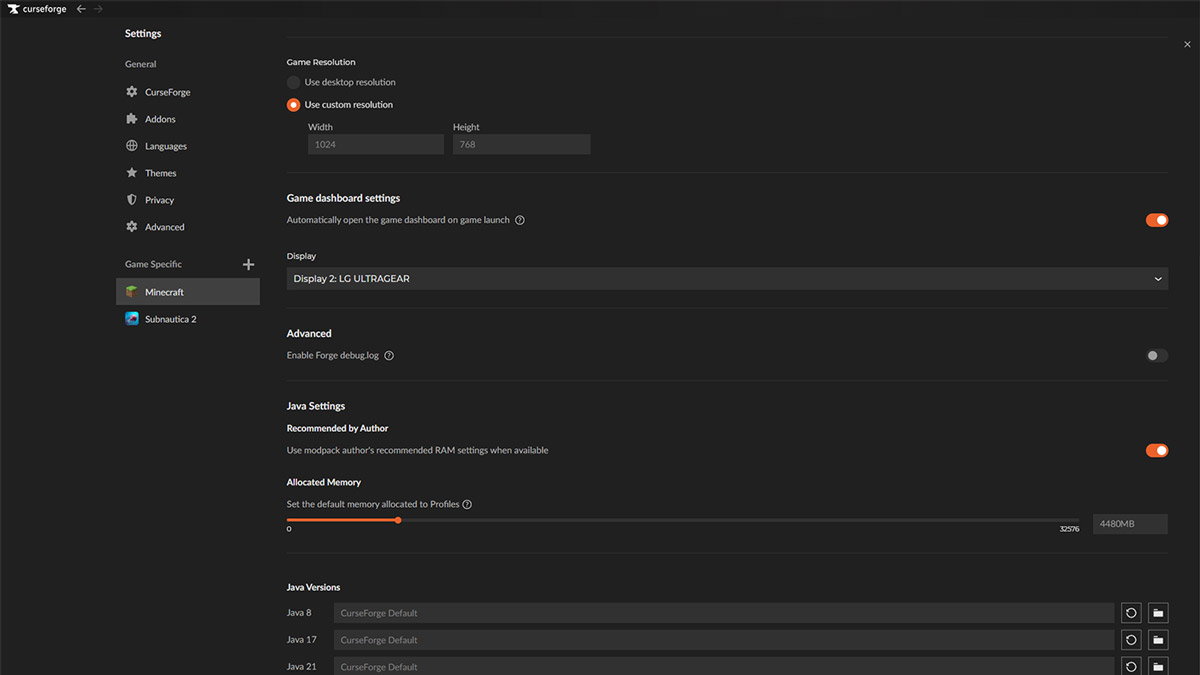The height and width of the screenshot is (675, 1200).
Task: Click the 32576 slider maximum label
Action: tap(1069, 529)
